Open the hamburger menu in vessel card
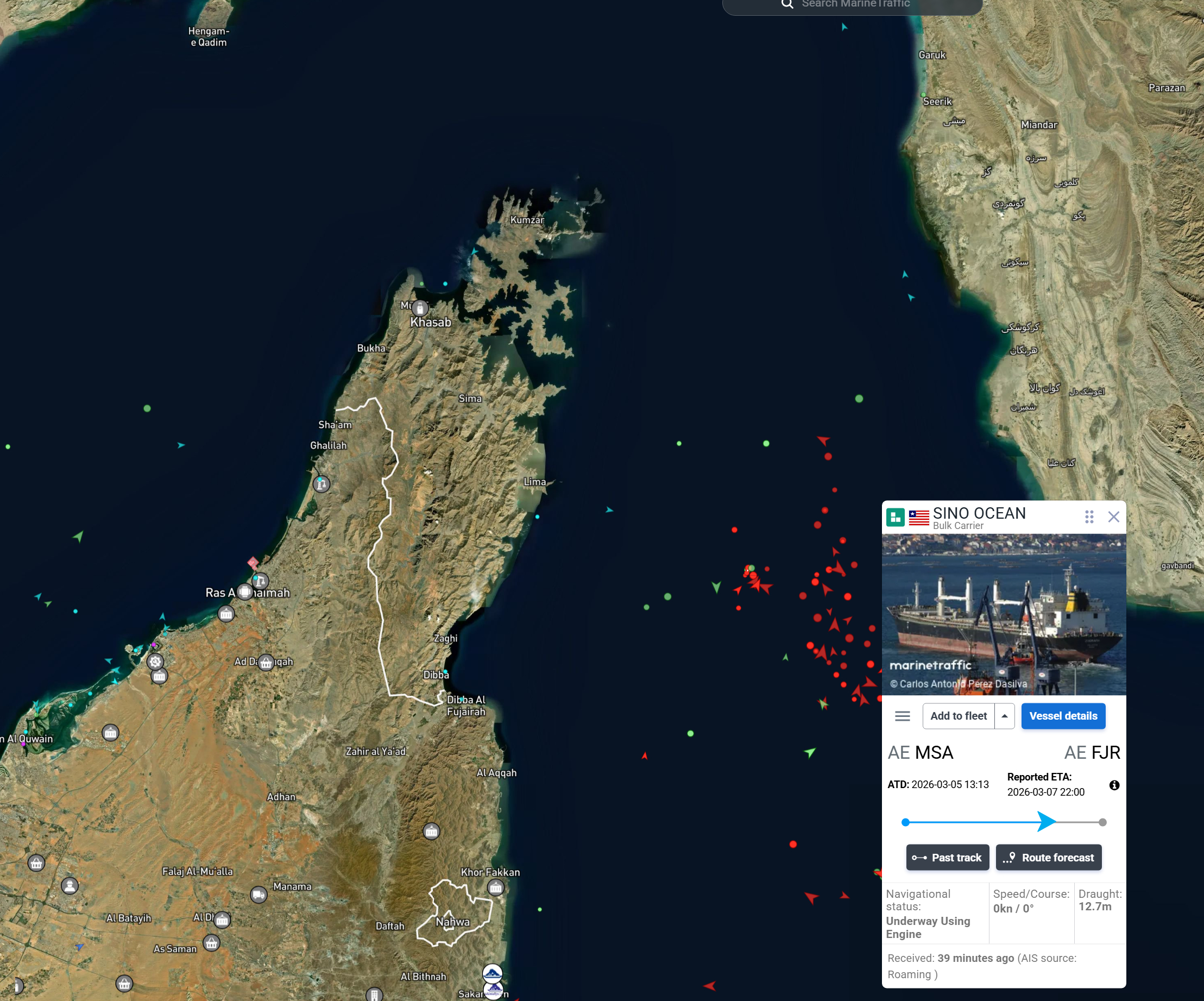This screenshot has height=1001, width=1204. (903, 715)
